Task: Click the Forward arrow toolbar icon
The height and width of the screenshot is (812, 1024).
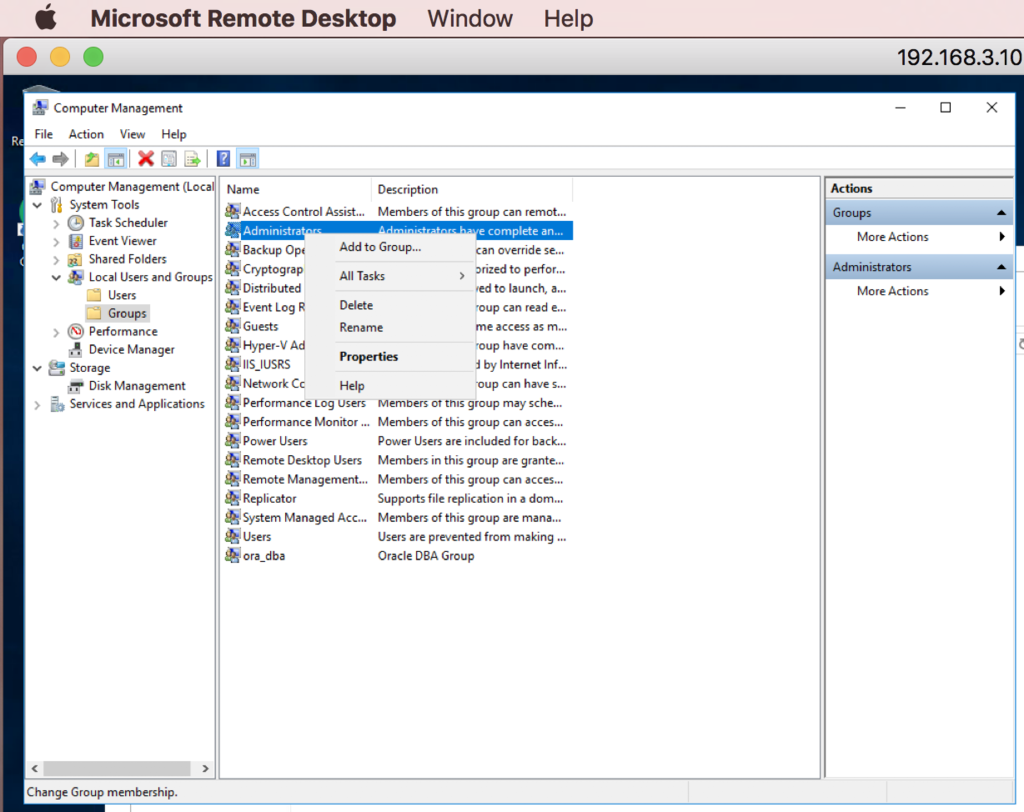Action: [61, 159]
